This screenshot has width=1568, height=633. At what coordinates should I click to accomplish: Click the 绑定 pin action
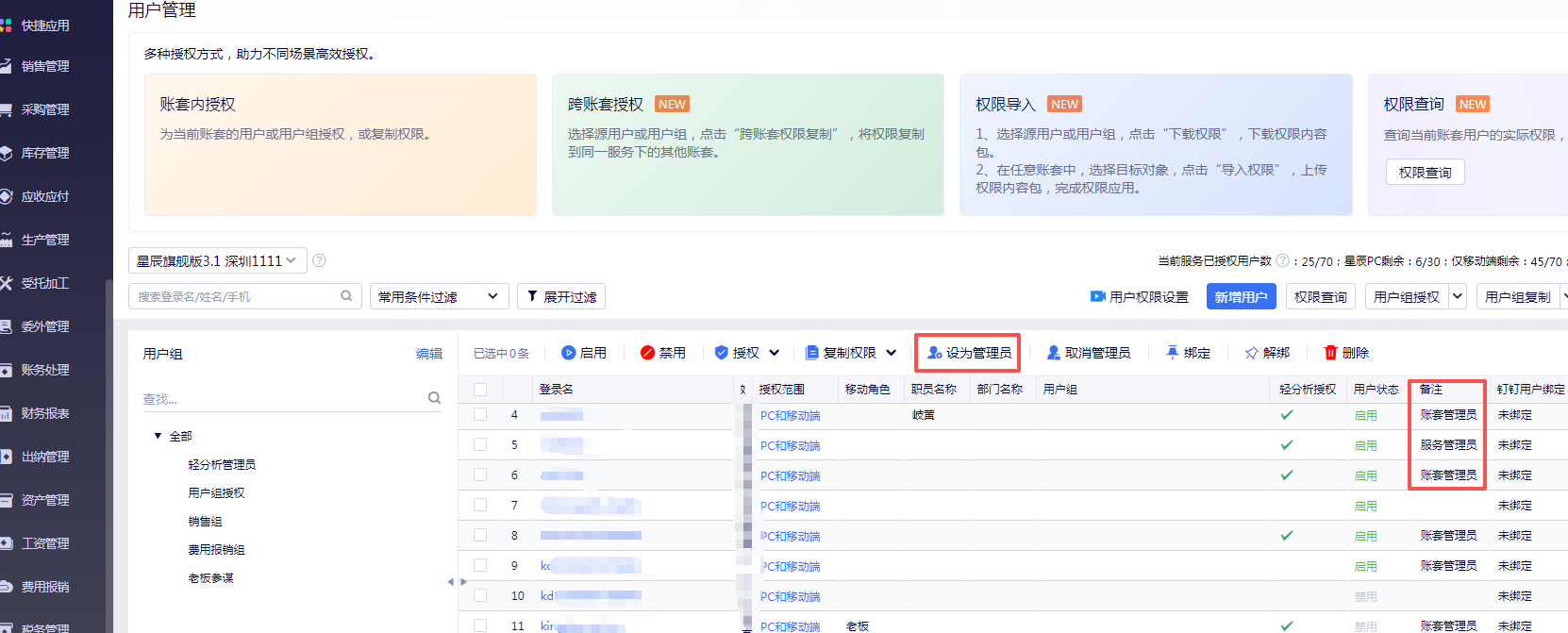1188,353
